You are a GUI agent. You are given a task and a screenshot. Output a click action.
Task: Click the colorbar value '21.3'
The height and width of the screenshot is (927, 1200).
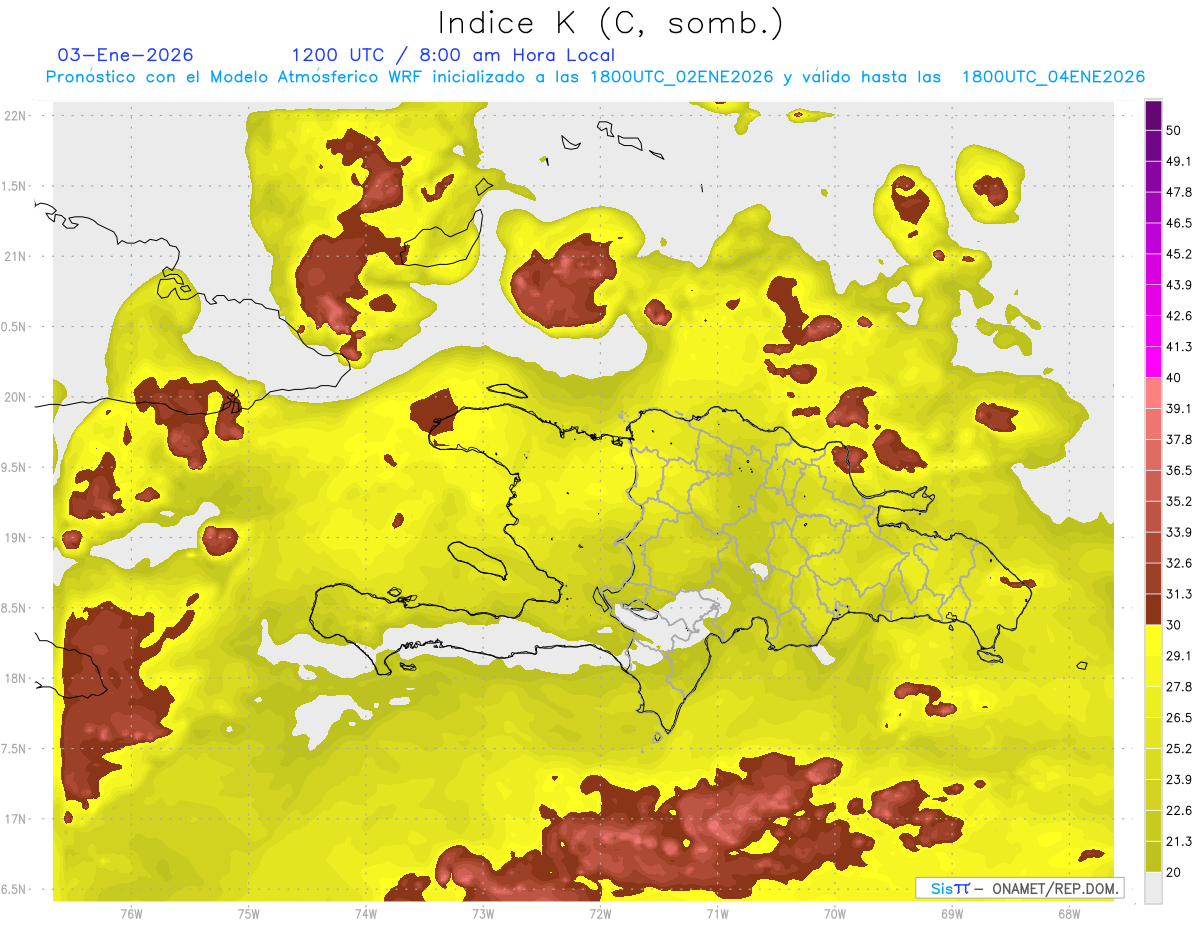coord(1179,841)
